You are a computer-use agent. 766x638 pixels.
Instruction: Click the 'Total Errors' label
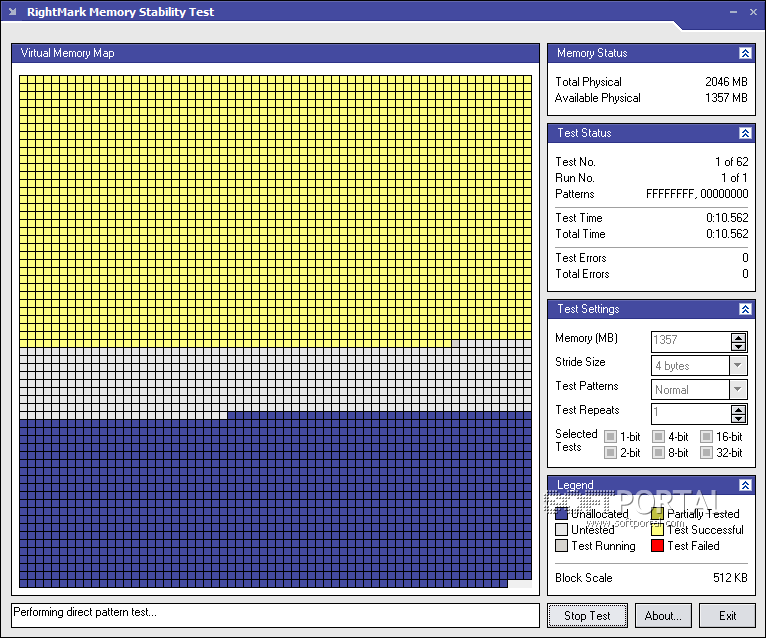[582, 274]
